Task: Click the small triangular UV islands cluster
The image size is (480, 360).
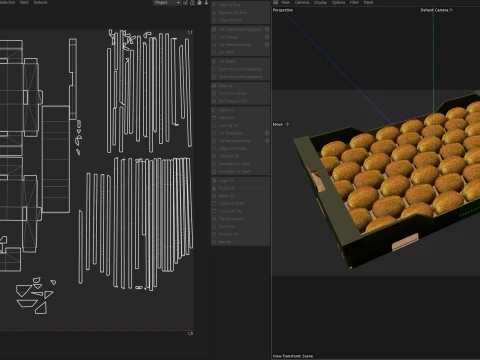Action: (36, 295)
